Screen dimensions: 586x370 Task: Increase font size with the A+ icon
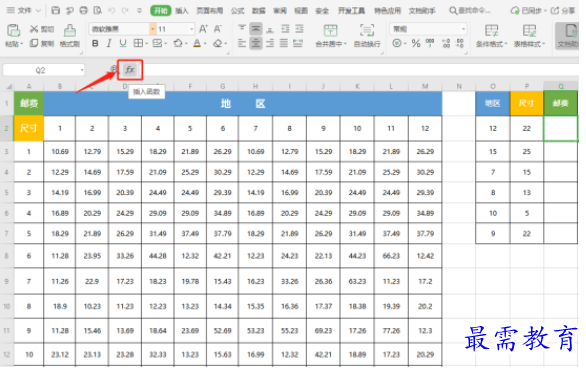click(x=203, y=29)
